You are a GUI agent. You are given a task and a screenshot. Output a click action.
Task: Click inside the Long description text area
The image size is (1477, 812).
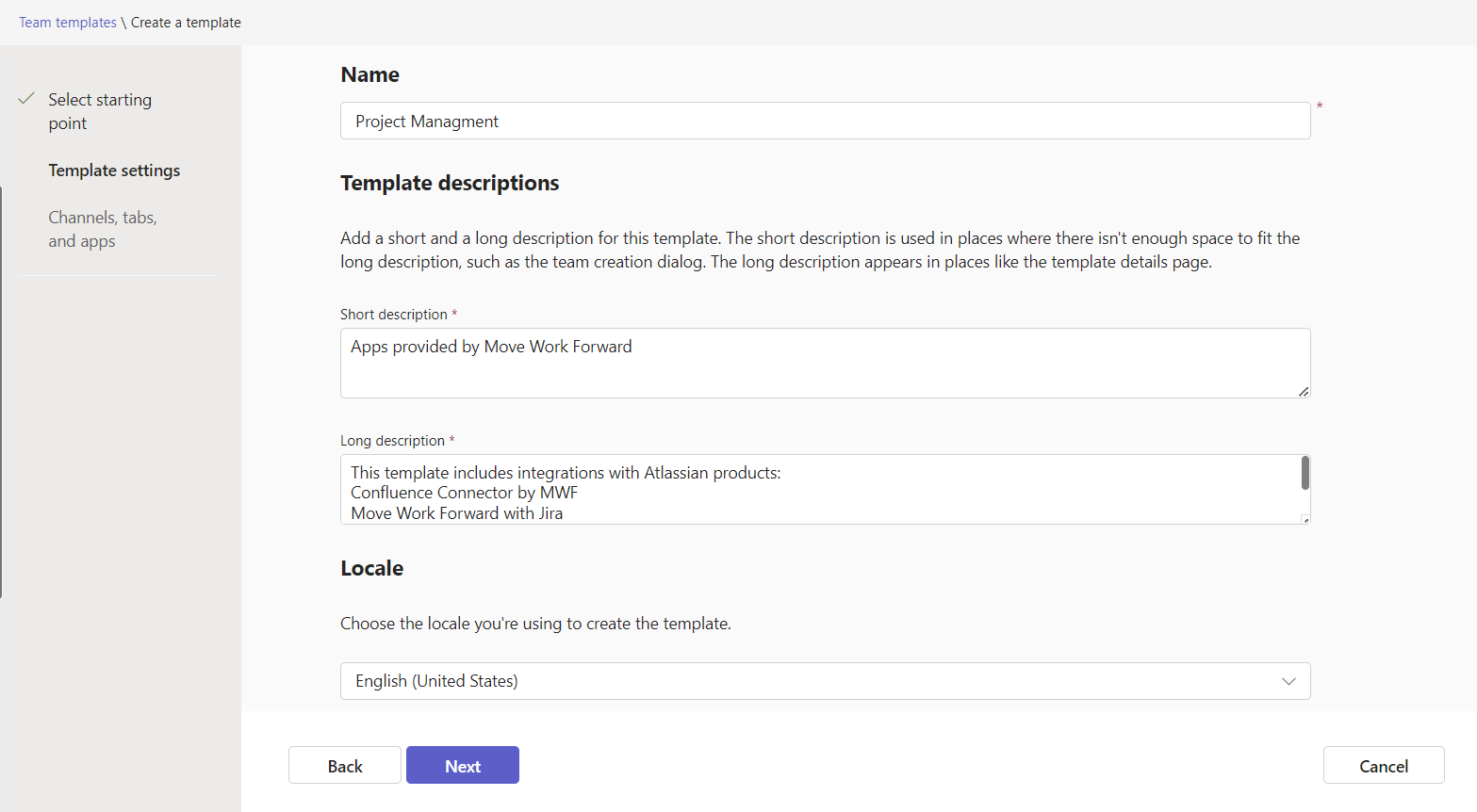(820, 490)
